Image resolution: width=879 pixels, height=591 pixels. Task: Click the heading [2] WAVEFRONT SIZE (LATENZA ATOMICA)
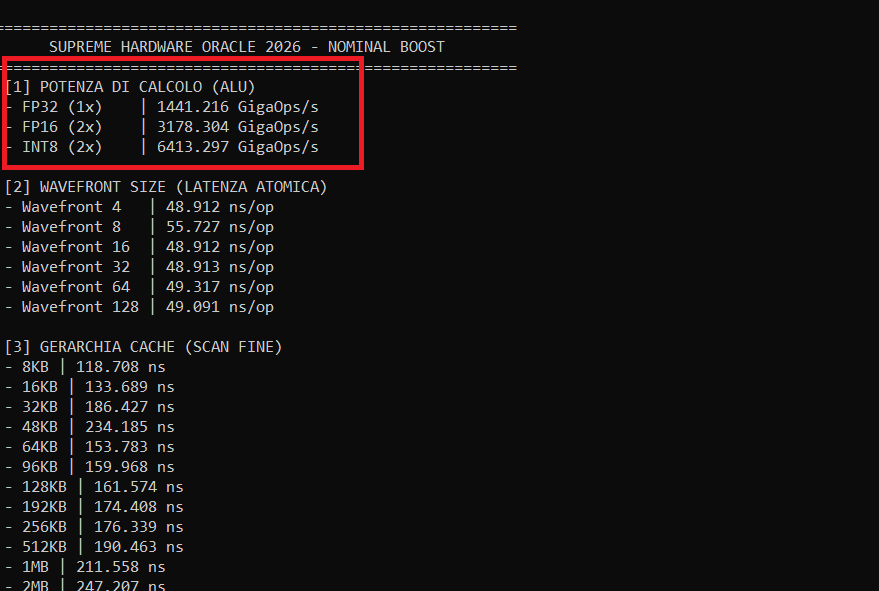coord(166,187)
